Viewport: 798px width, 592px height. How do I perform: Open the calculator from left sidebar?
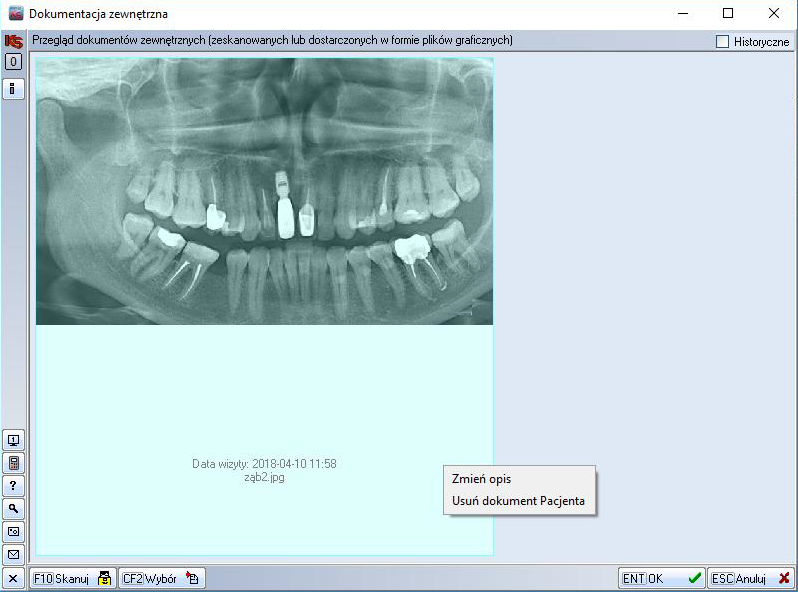tap(14, 463)
